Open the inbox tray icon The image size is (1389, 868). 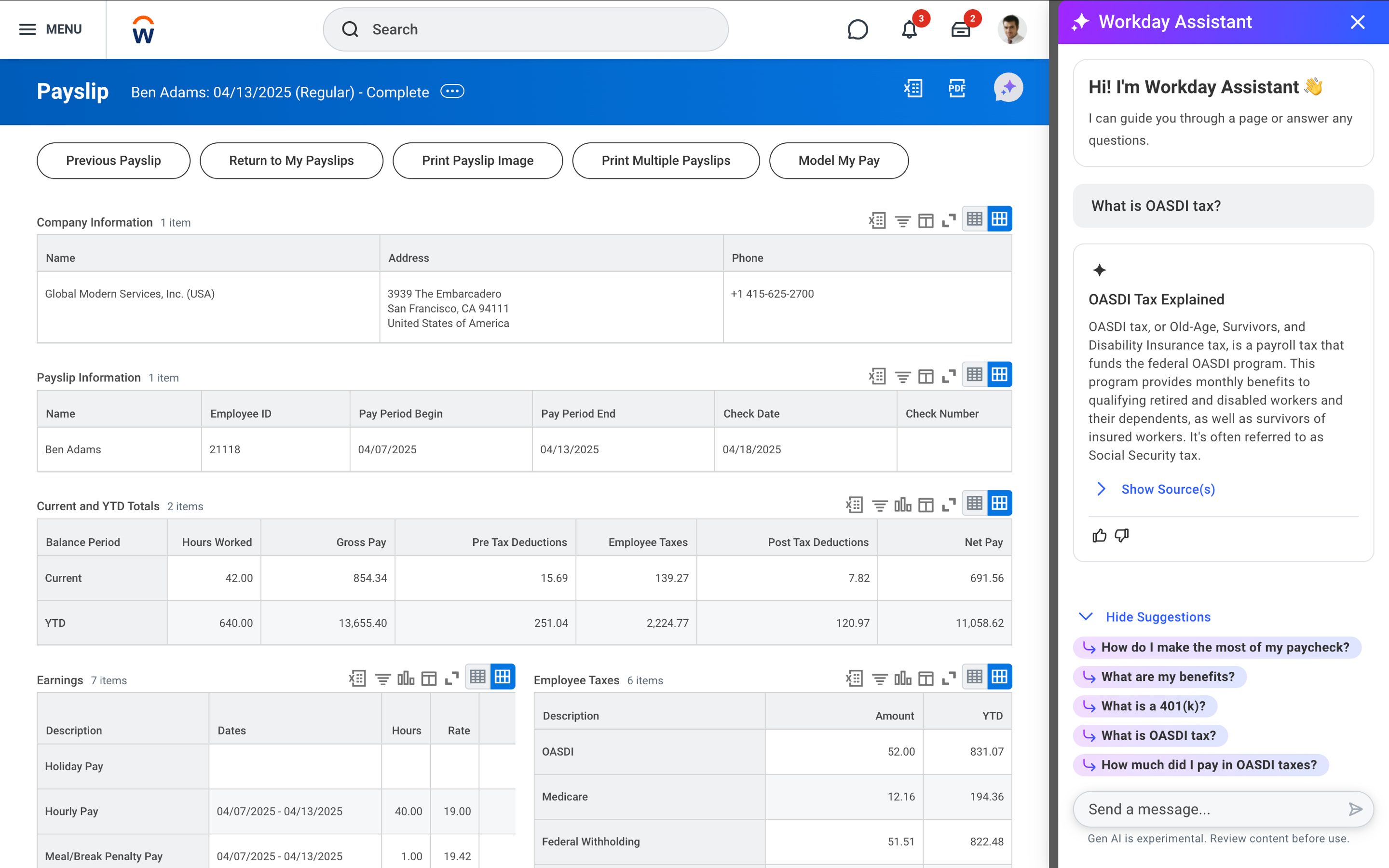960,29
